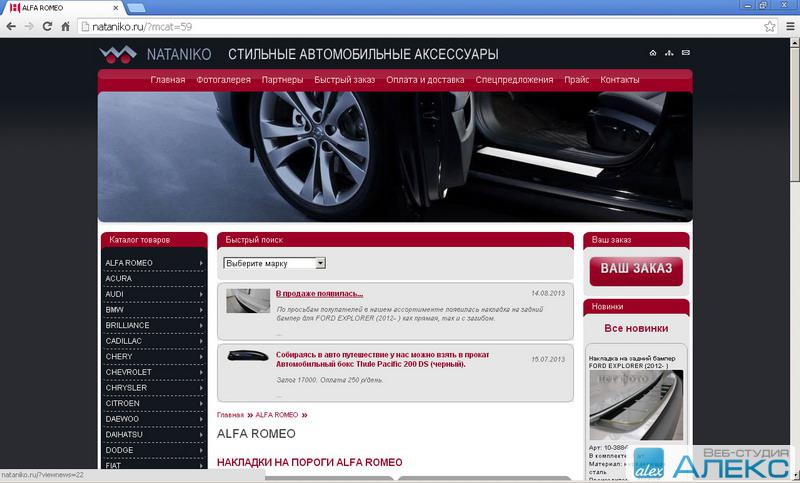This screenshot has width=800, height=483.
Task: Click the browser address bar
Action: (400, 26)
